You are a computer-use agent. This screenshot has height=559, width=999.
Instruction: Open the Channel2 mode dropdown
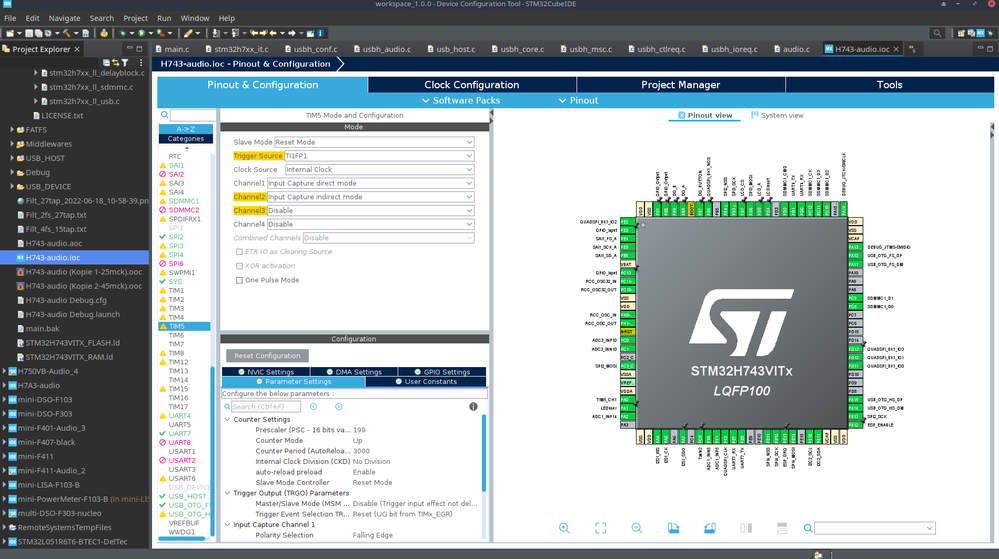coord(370,197)
